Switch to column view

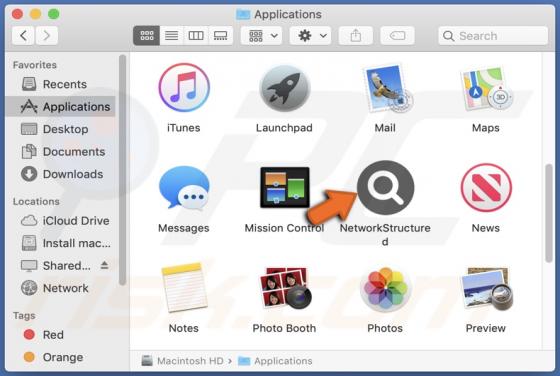click(196, 36)
